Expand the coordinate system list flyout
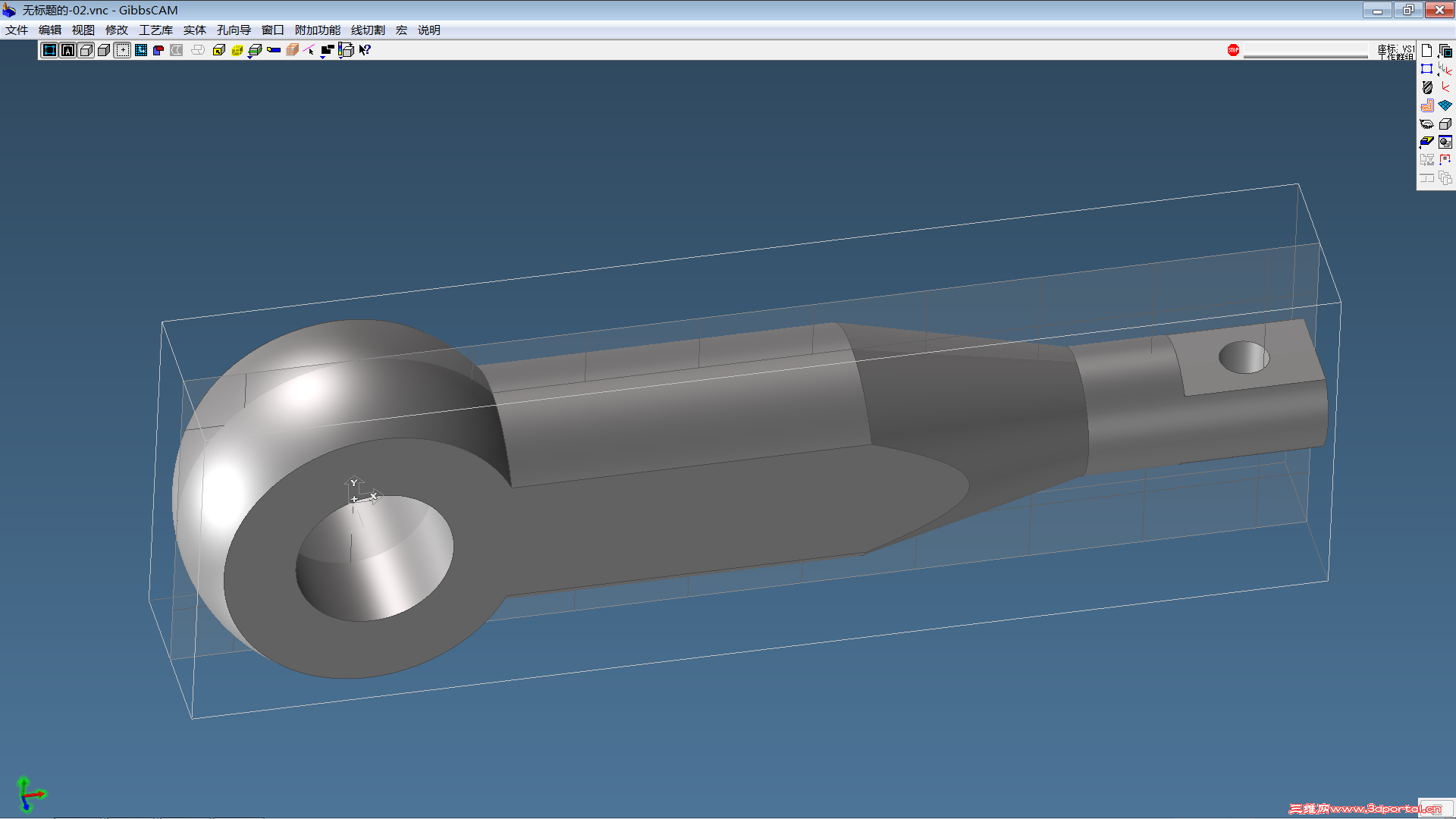This screenshot has width=1456, height=819. point(1439,74)
